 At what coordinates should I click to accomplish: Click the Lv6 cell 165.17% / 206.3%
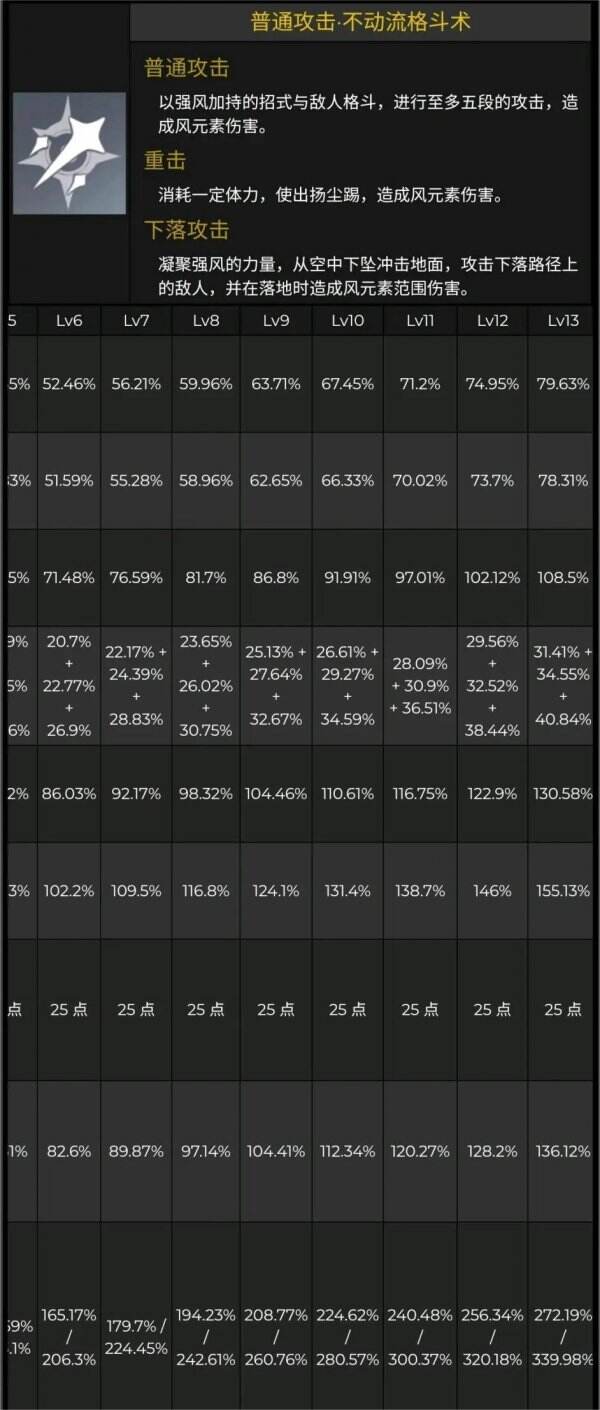click(x=69, y=1337)
